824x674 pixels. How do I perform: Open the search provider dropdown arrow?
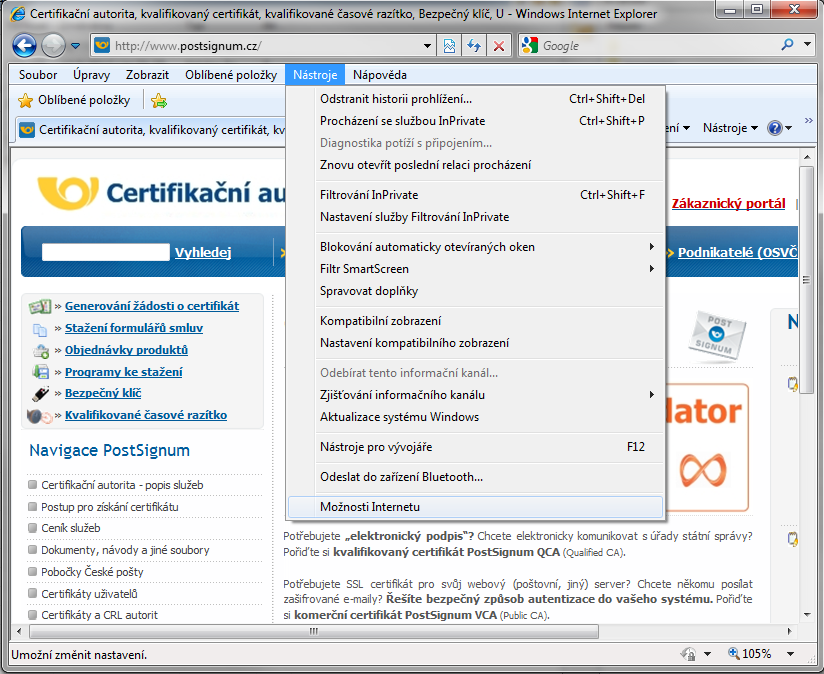808,45
